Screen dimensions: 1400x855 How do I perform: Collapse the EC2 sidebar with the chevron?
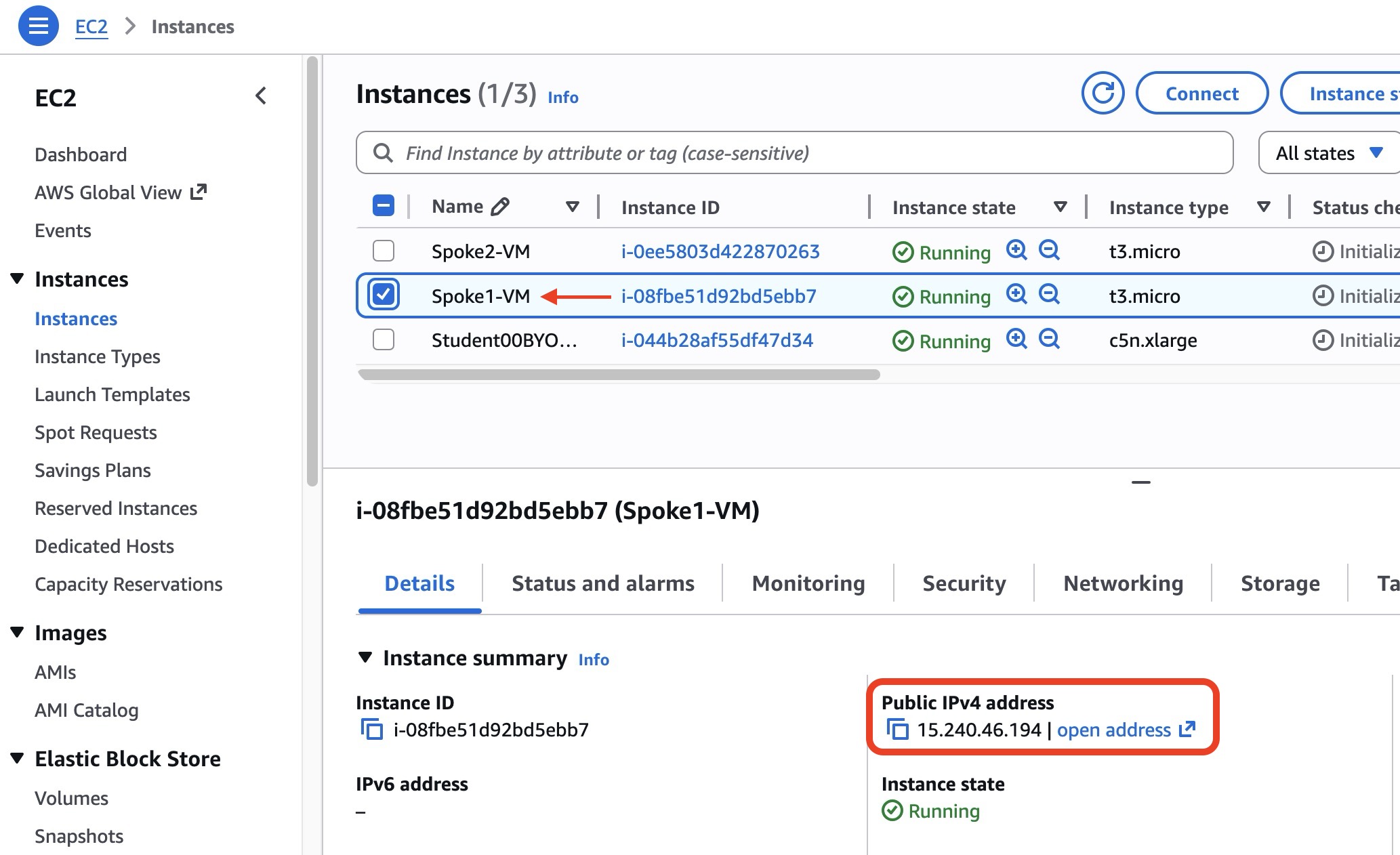261,96
